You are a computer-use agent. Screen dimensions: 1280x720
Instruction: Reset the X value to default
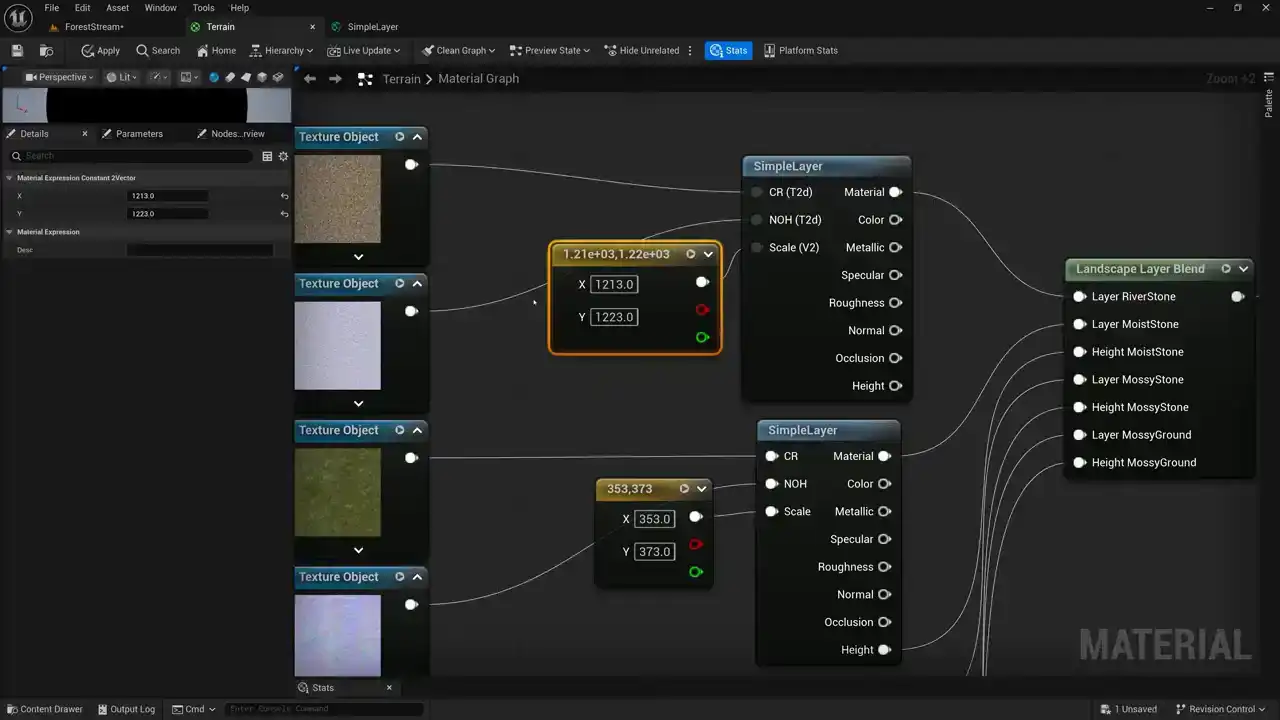284,196
